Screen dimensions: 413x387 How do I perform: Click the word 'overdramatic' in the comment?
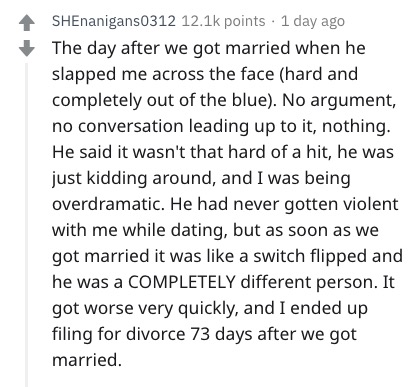tap(106, 204)
